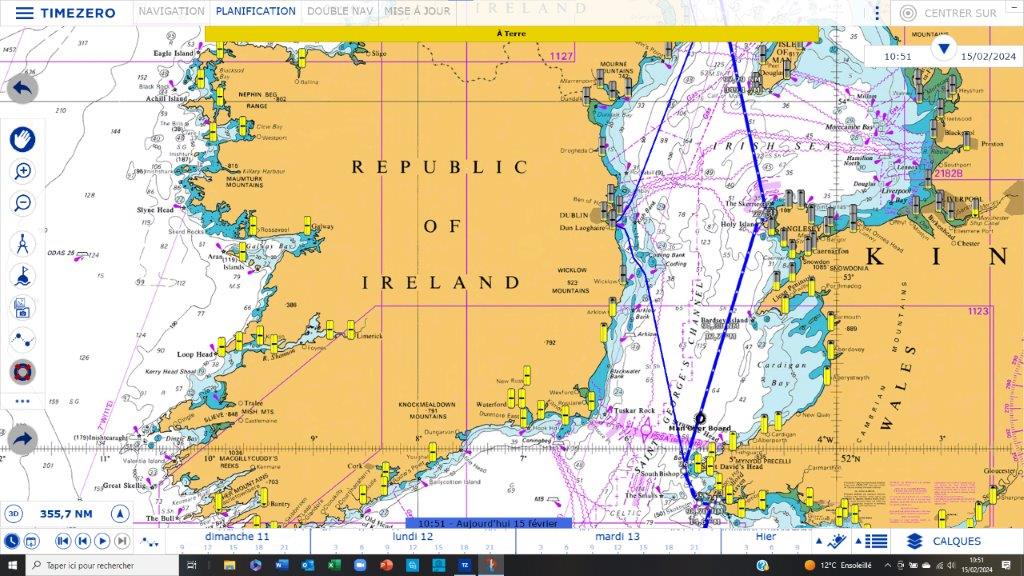Select the route creation tool
The image size is (1024, 576).
point(23,340)
